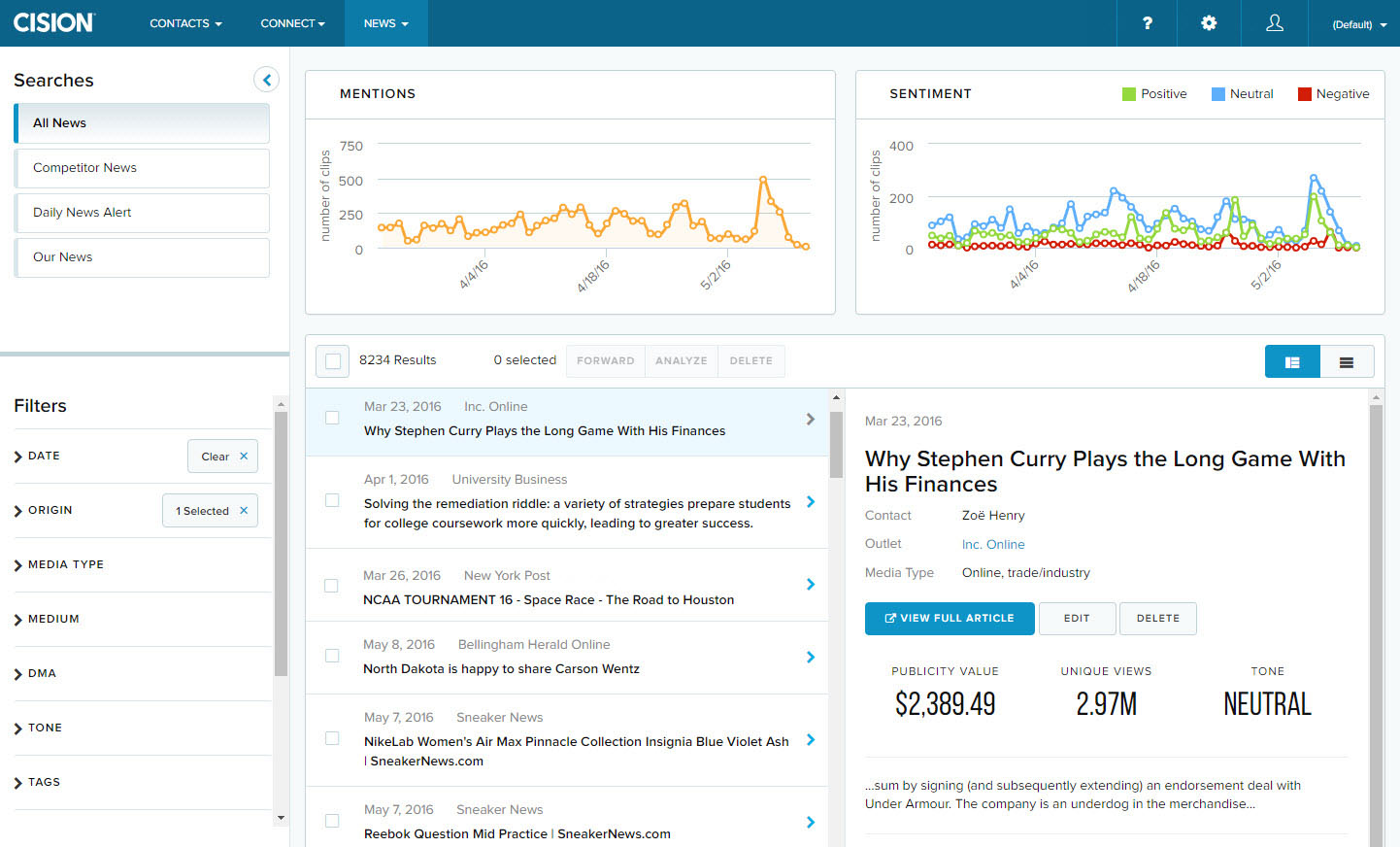Select Competitor News saved search
Image resolution: width=1400 pixels, height=847 pixels.
coord(142,168)
